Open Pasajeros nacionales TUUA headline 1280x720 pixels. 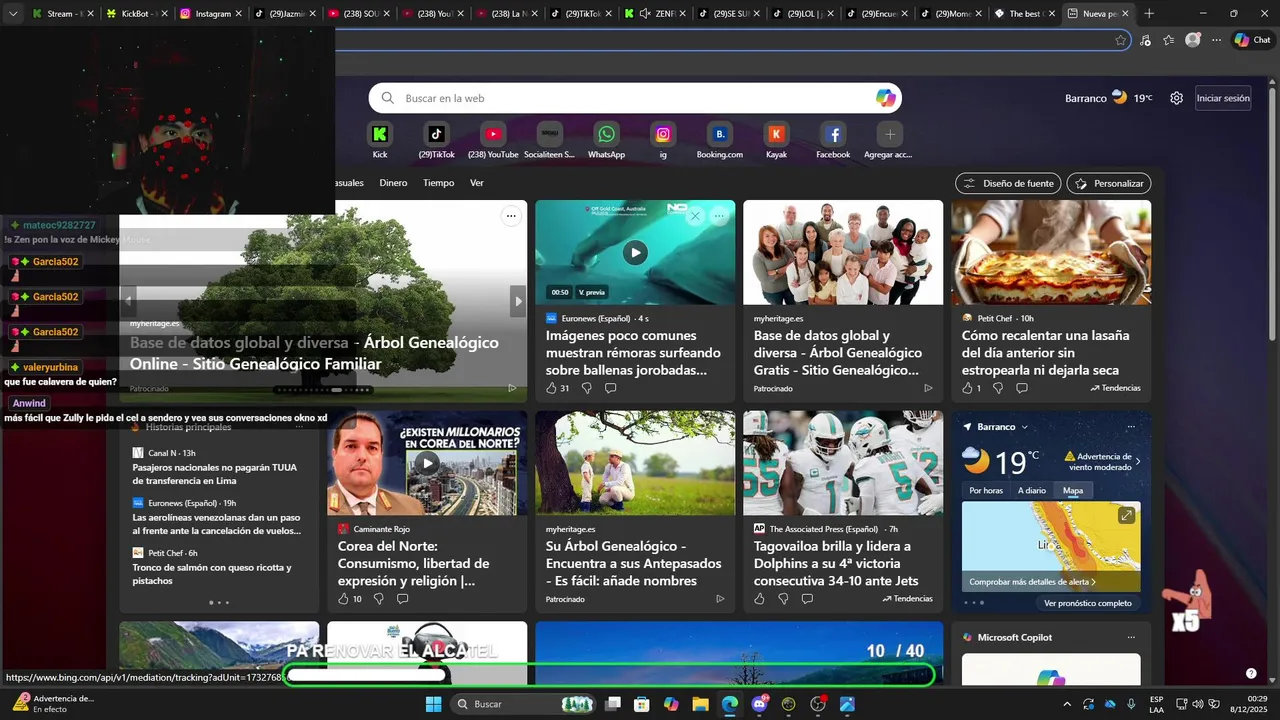pyautogui.click(x=214, y=474)
